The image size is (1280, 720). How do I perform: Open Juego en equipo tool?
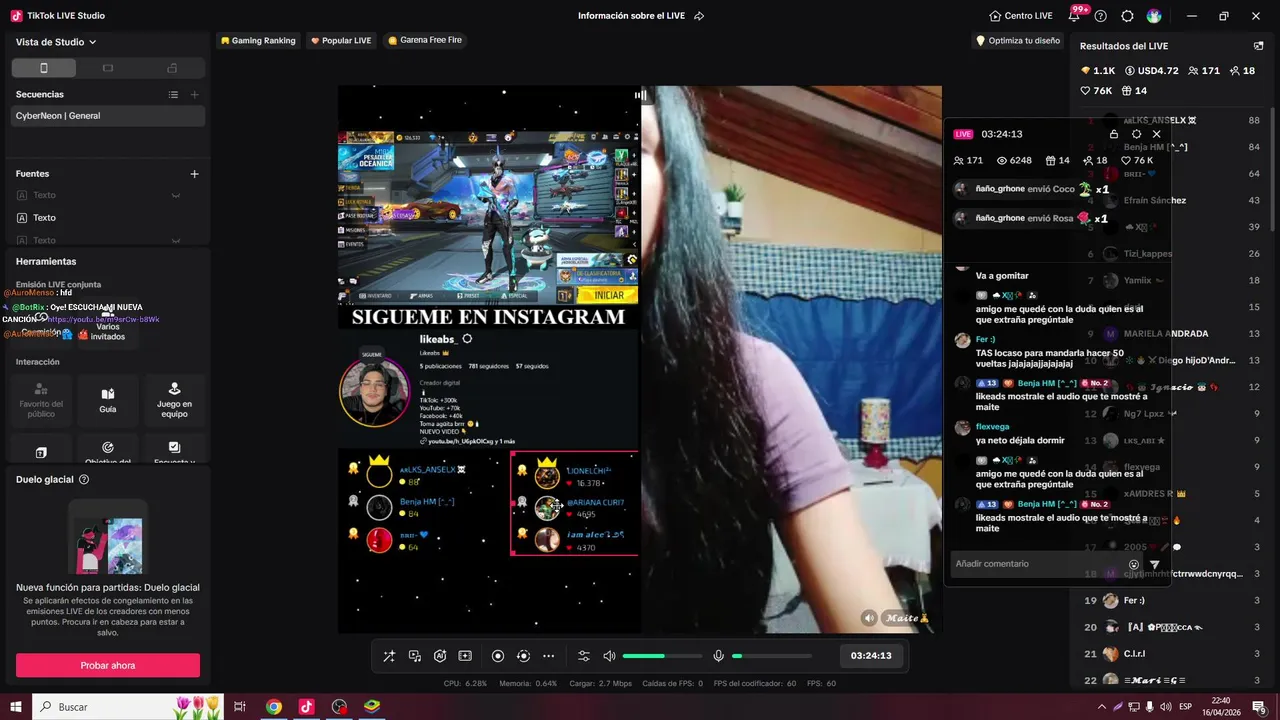(174, 399)
